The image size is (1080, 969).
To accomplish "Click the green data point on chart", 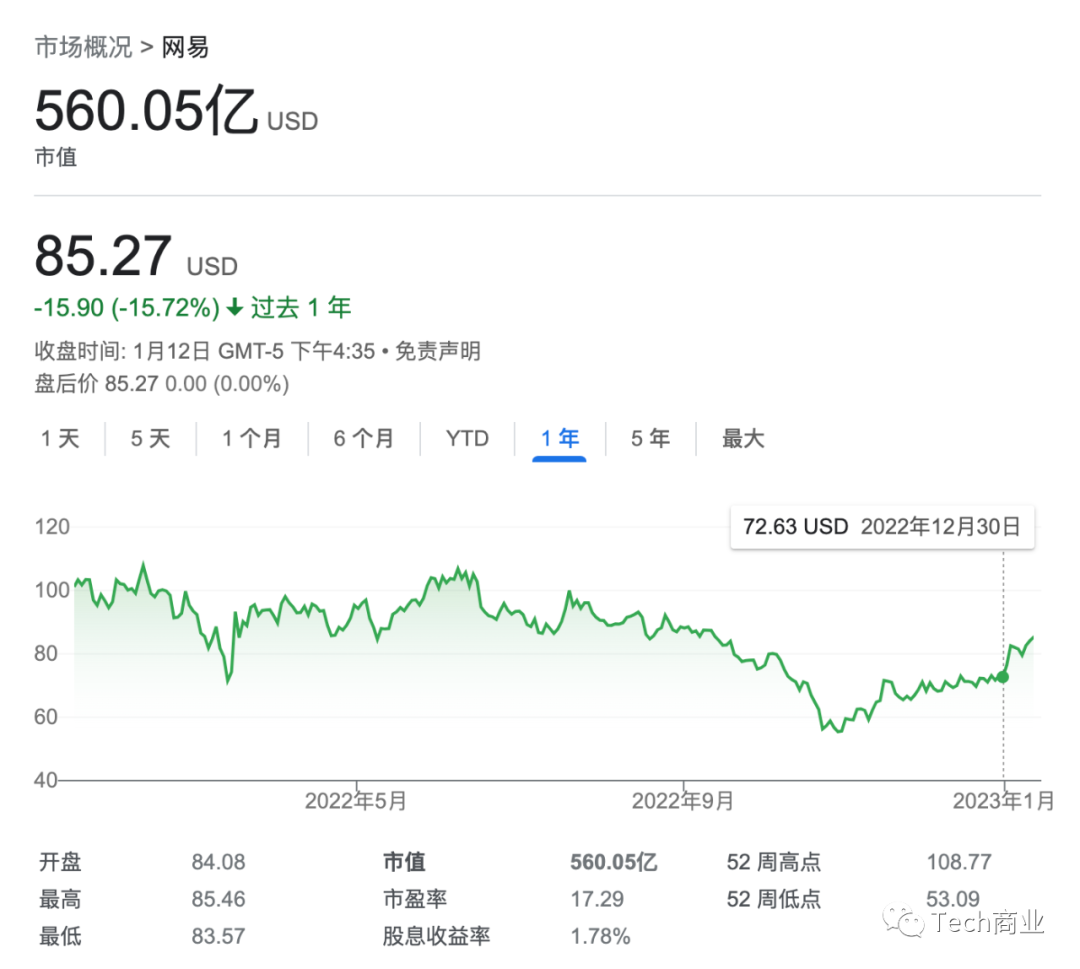I will [1003, 677].
